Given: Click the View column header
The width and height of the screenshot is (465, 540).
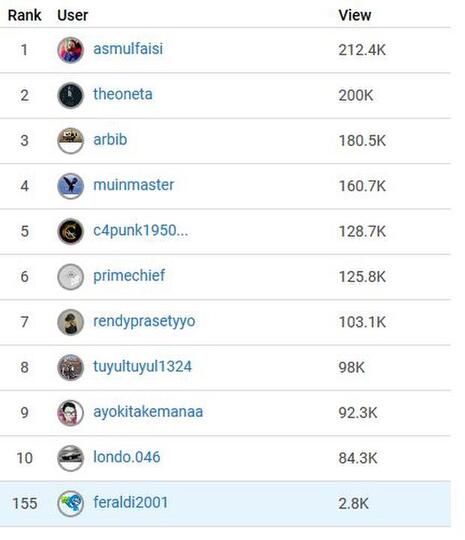Looking at the screenshot, I should [355, 15].
